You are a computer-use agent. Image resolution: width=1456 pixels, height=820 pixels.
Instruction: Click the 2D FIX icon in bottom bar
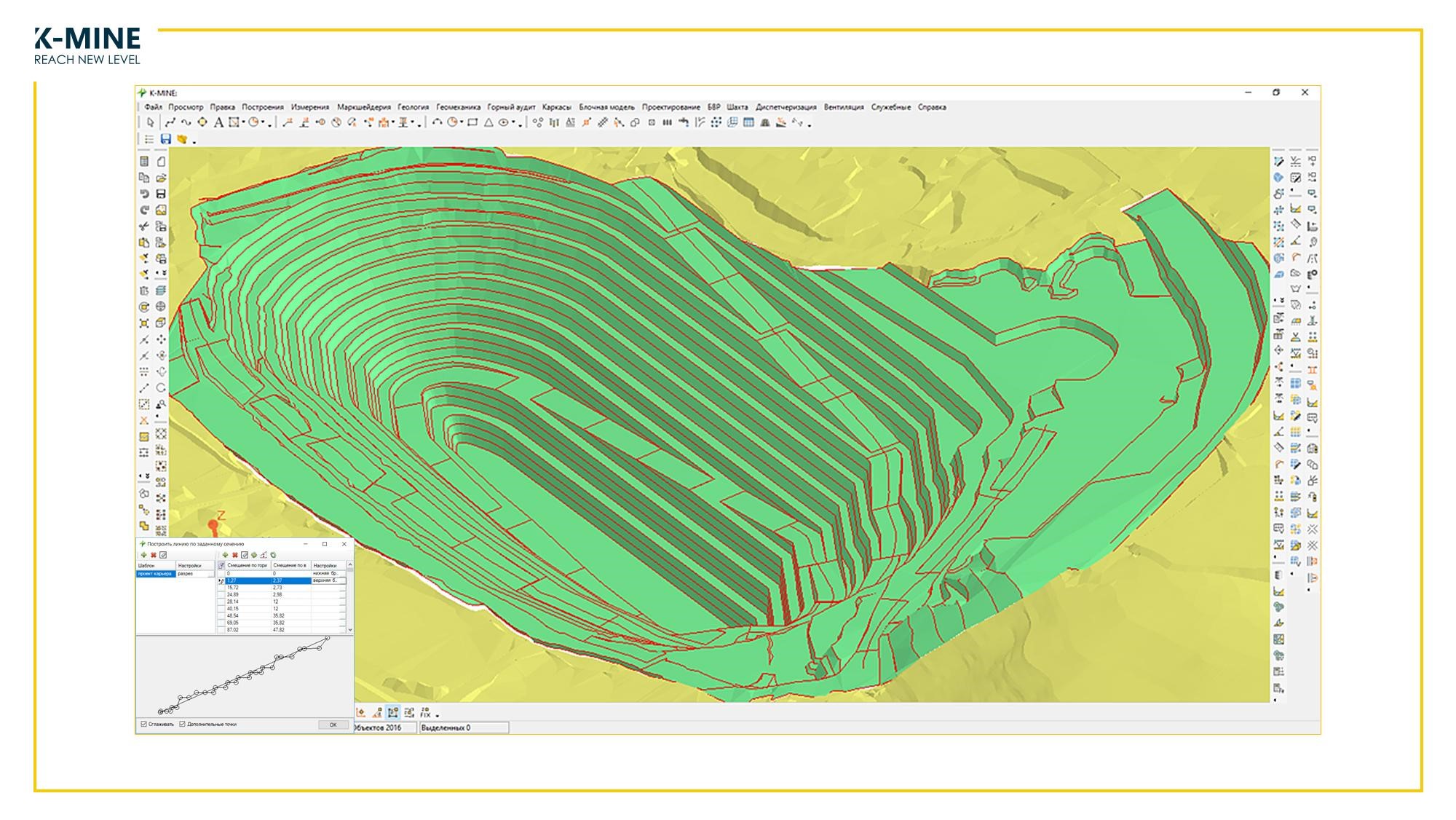click(x=425, y=712)
